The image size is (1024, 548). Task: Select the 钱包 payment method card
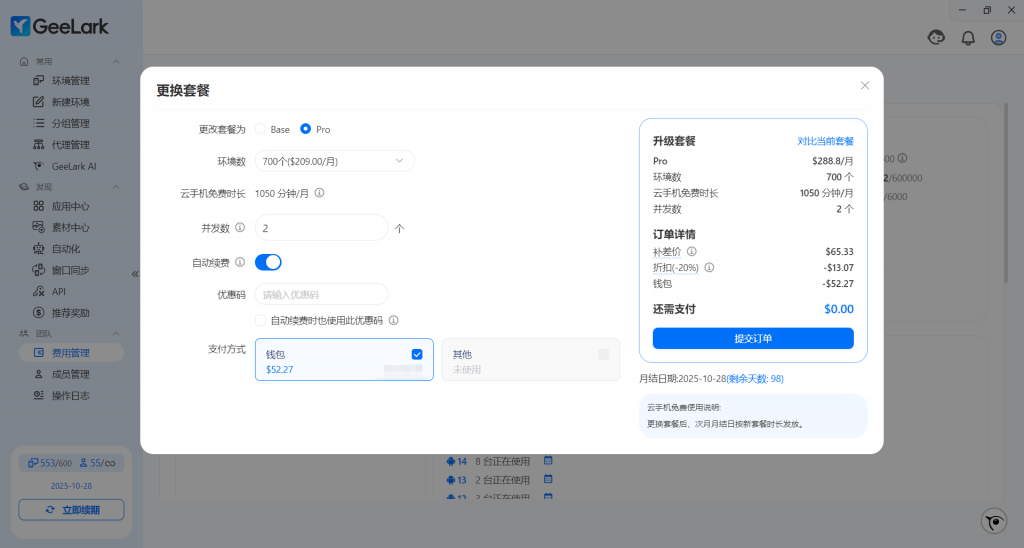pos(344,360)
